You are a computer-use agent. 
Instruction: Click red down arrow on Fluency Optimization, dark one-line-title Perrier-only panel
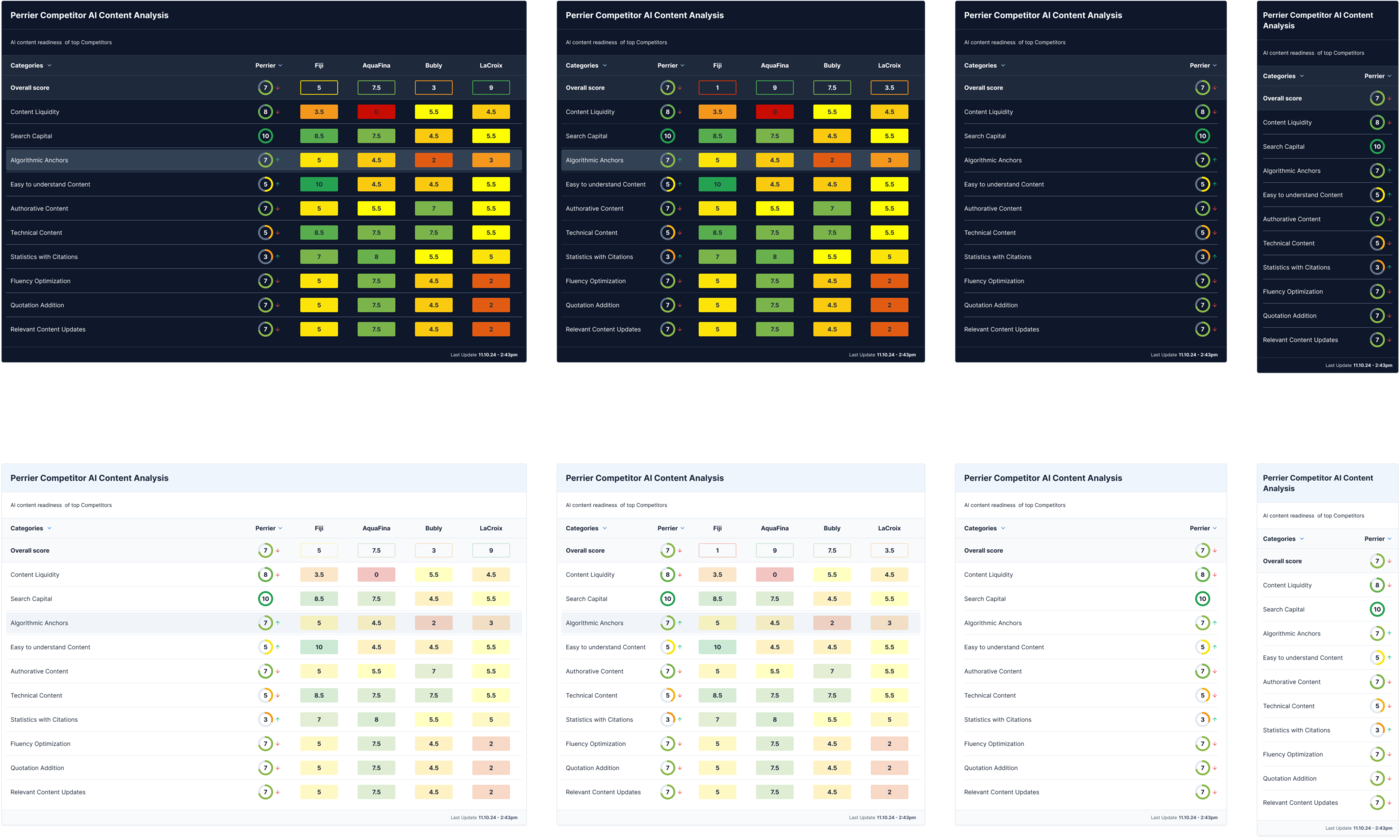(x=1214, y=281)
